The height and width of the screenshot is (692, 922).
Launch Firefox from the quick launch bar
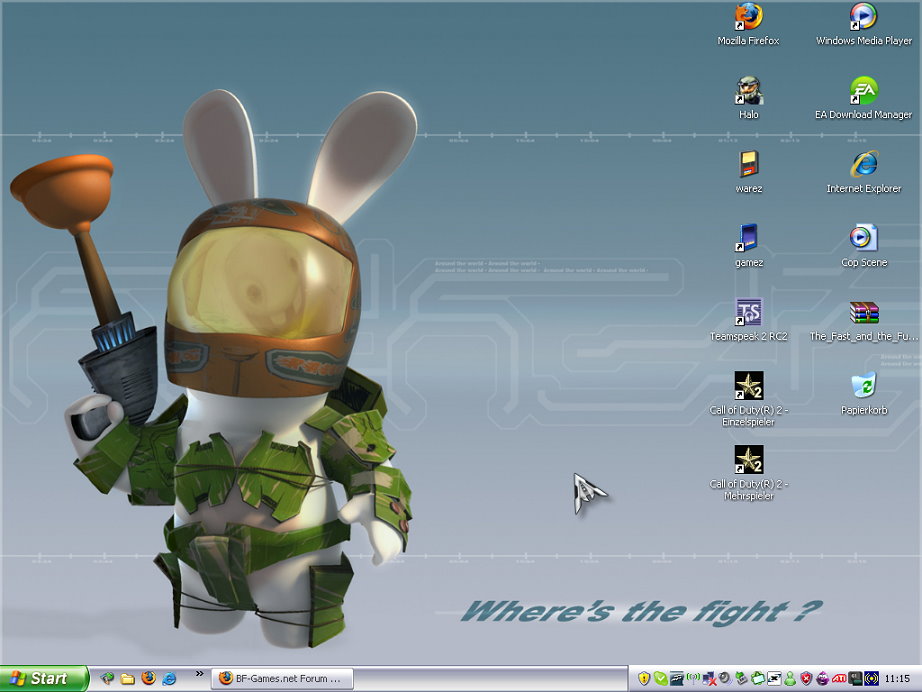click(x=148, y=678)
